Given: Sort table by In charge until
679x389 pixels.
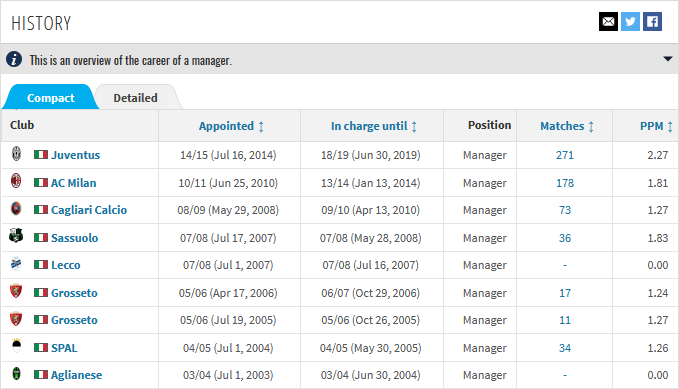Looking at the screenshot, I should (x=374, y=126).
